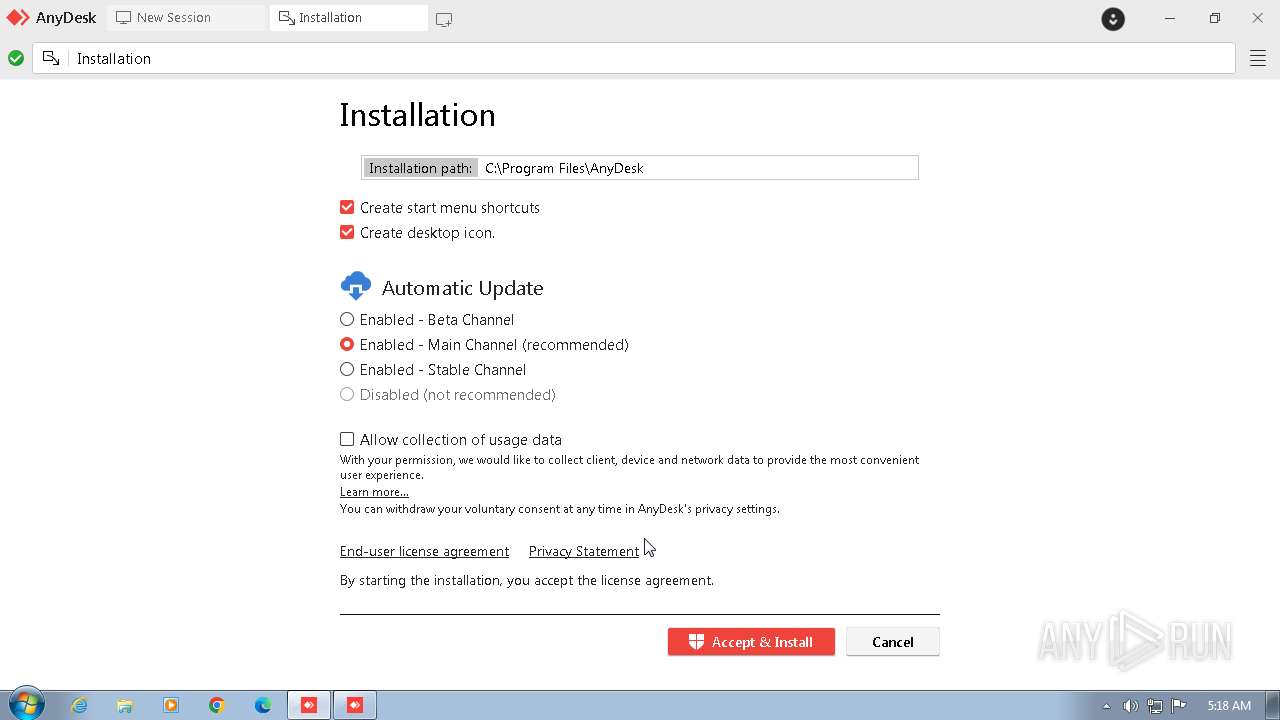Switch to the first AnyDesk taskbar window
1280x720 pixels.
(x=309, y=705)
